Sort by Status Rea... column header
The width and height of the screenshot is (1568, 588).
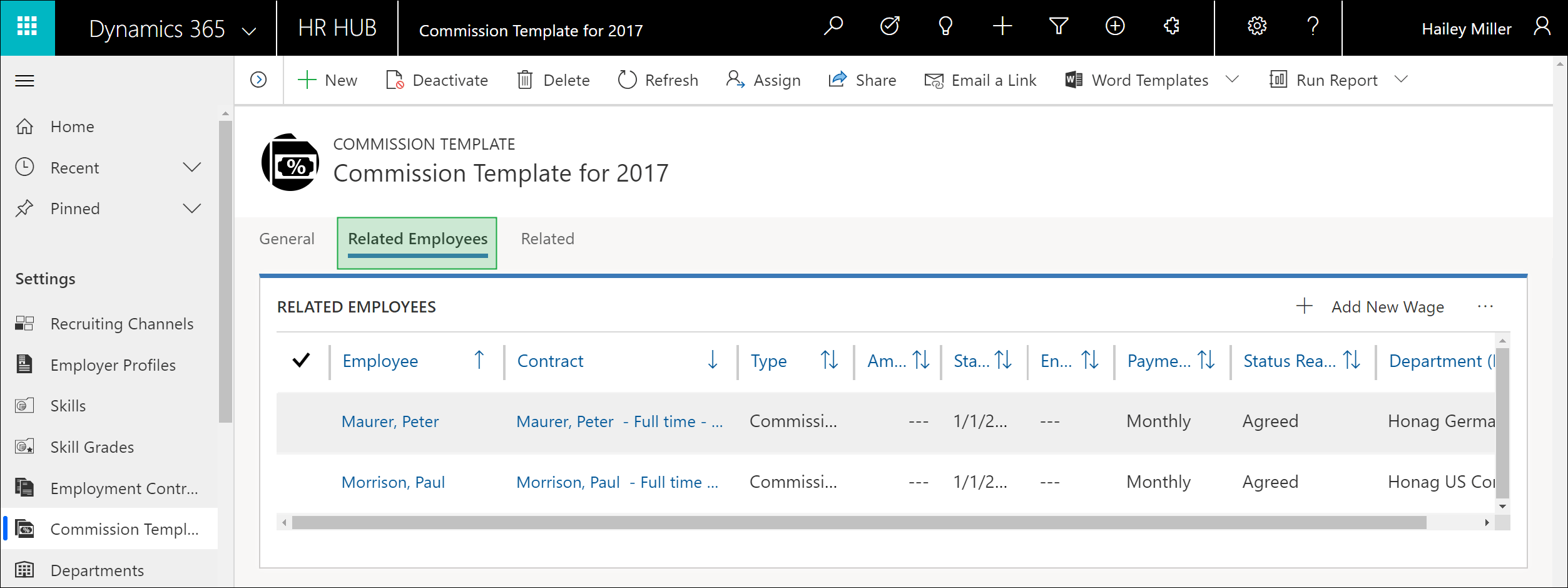[1302, 361]
